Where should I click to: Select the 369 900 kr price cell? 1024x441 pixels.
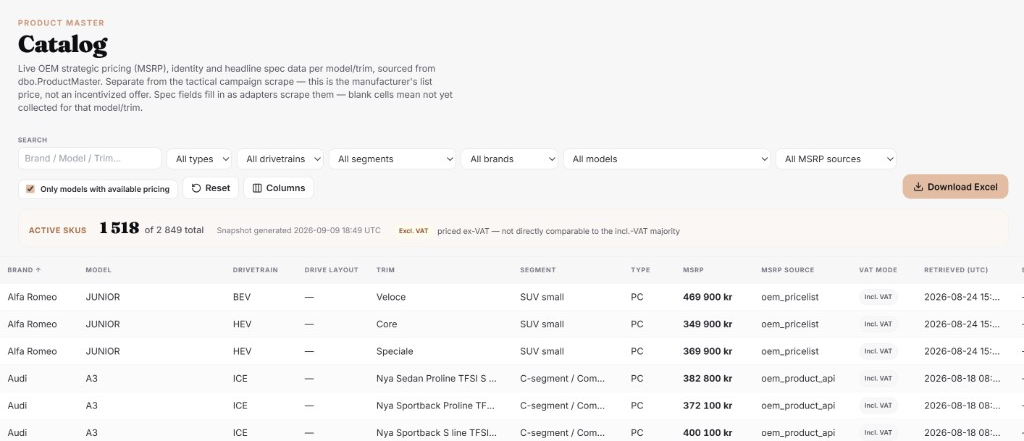(707, 351)
